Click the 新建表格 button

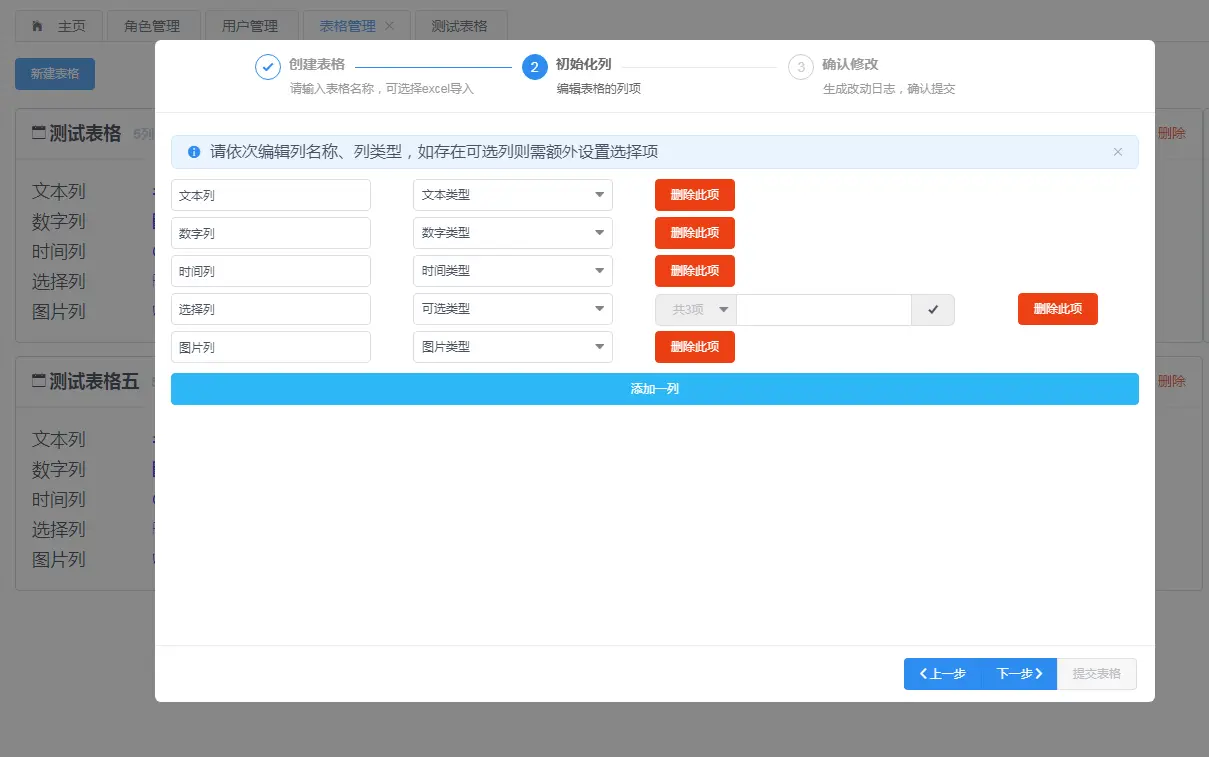(x=54, y=73)
